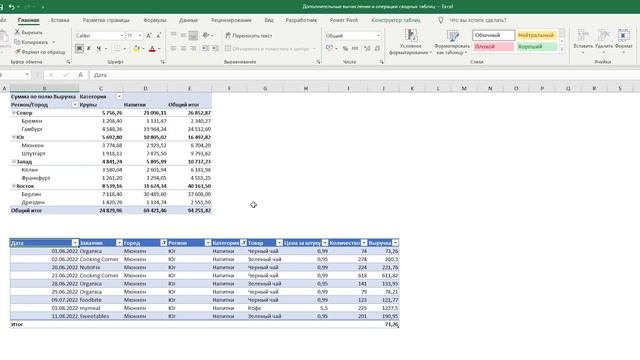Open the Power Pivot ribbon tab
The height and width of the screenshot is (360, 640).
344,20
